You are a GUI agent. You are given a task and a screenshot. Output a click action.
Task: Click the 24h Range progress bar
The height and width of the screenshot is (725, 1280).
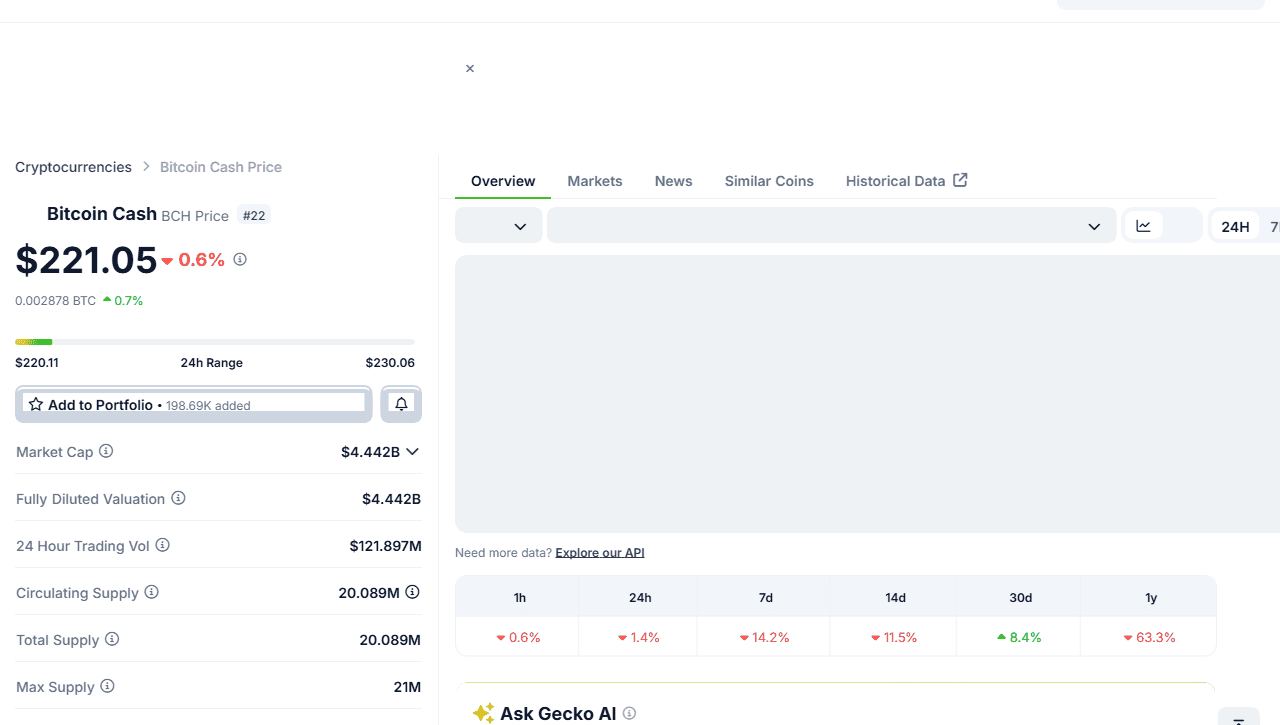pos(215,342)
